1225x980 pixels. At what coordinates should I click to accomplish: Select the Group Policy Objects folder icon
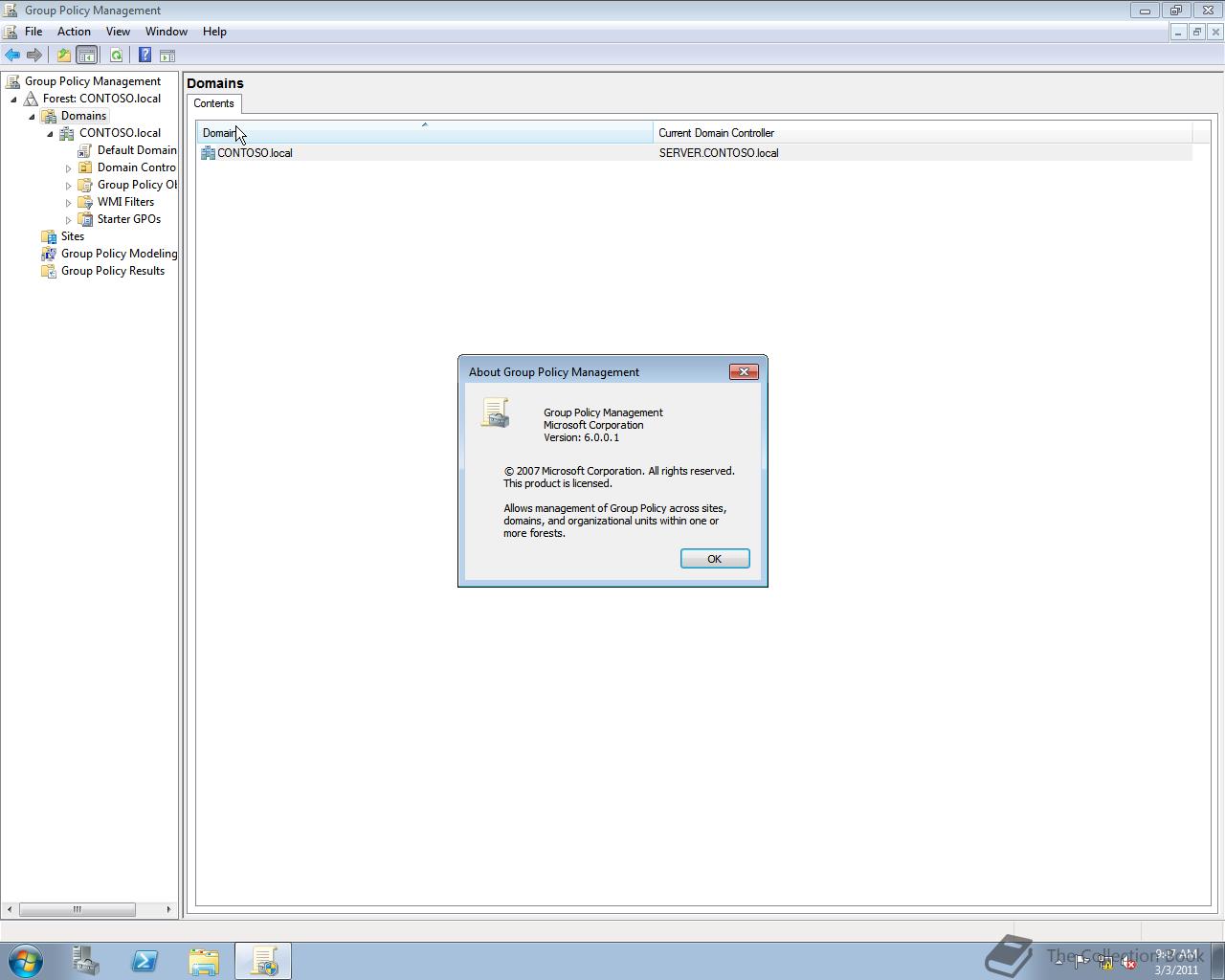click(85, 185)
